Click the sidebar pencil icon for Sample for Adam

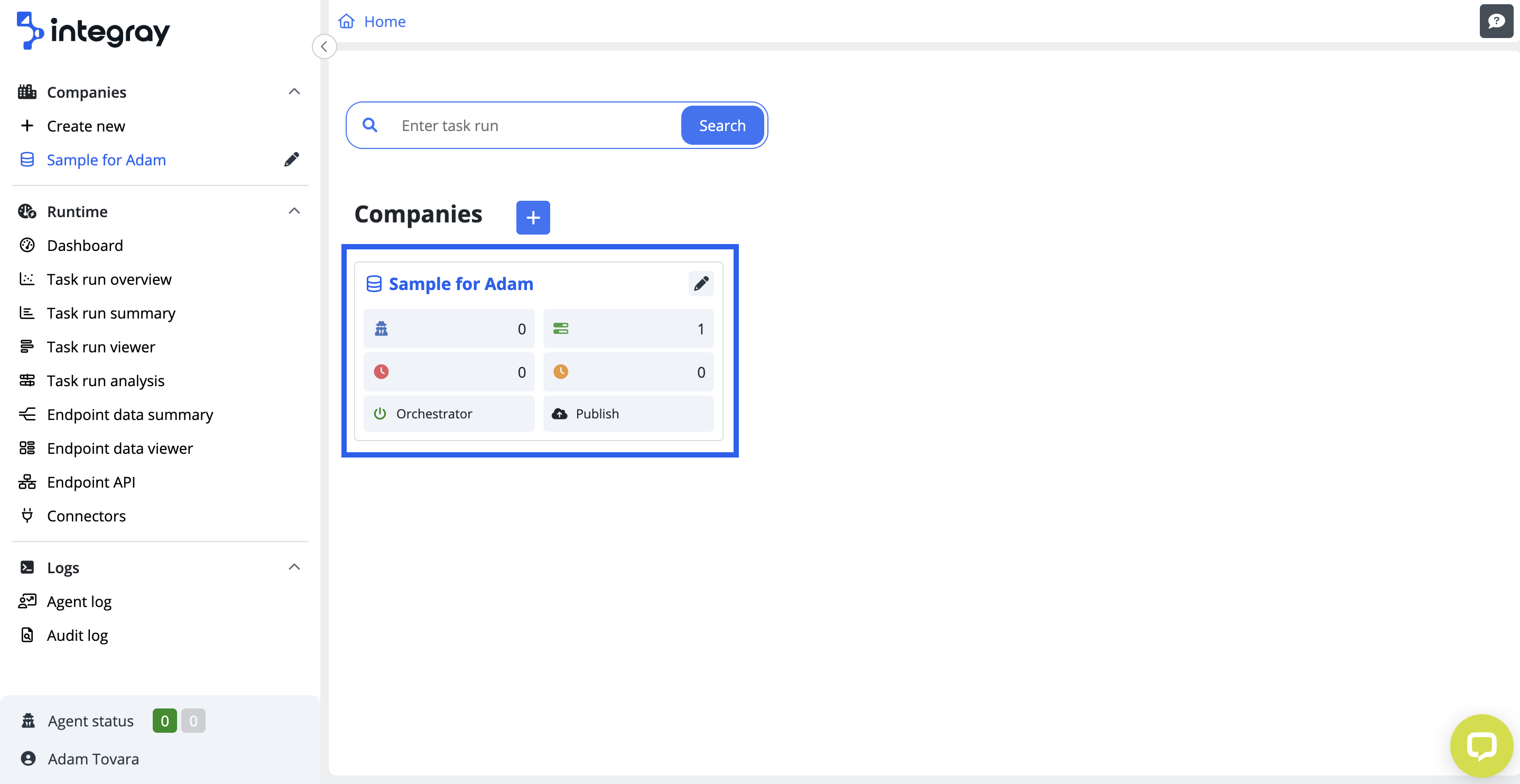click(x=292, y=160)
